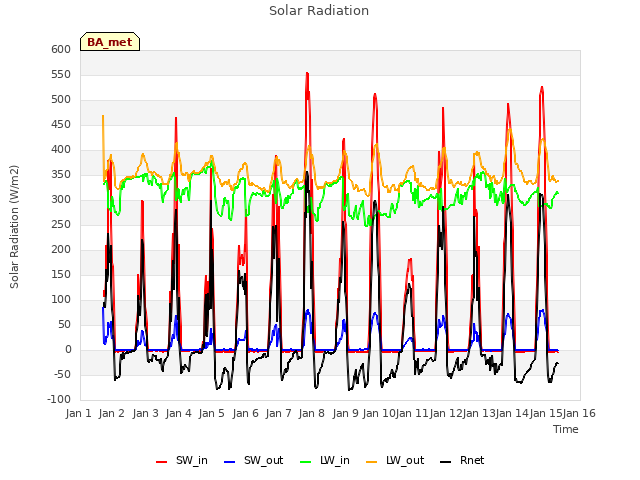The height and width of the screenshot is (480, 640).
Task: Click the -50 y-axis value
Action: click(61, 374)
